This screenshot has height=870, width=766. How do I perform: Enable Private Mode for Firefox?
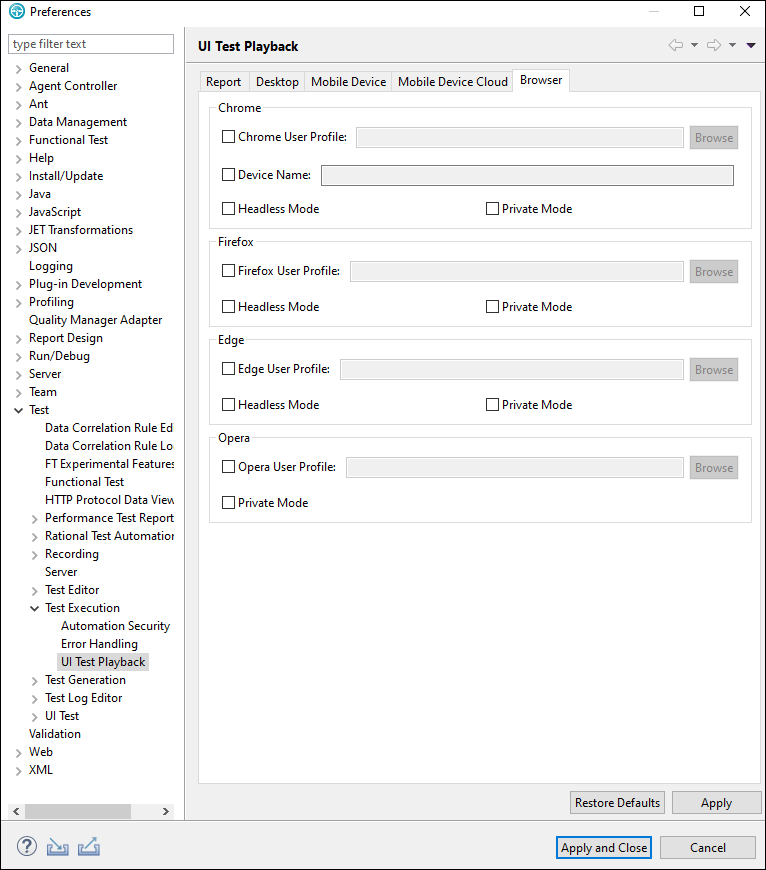[x=491, y=306]
